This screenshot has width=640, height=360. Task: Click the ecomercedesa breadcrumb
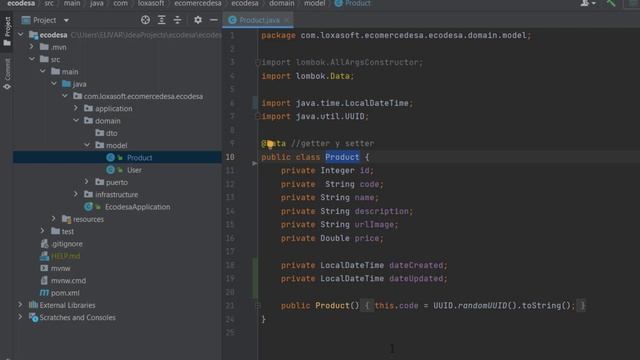click(x=198, y=4)
